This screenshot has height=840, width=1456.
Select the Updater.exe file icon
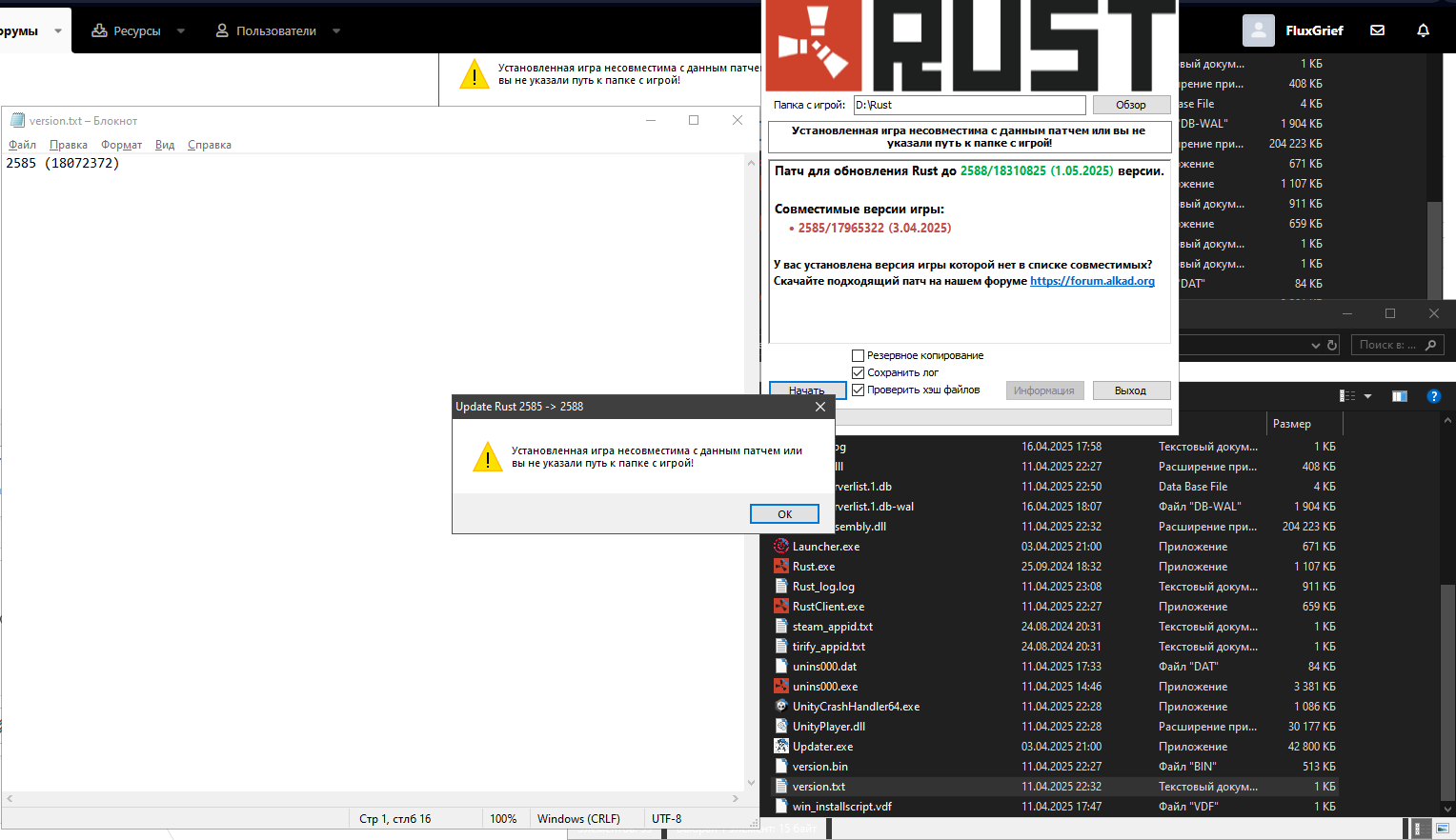click(x=781, y=747)
